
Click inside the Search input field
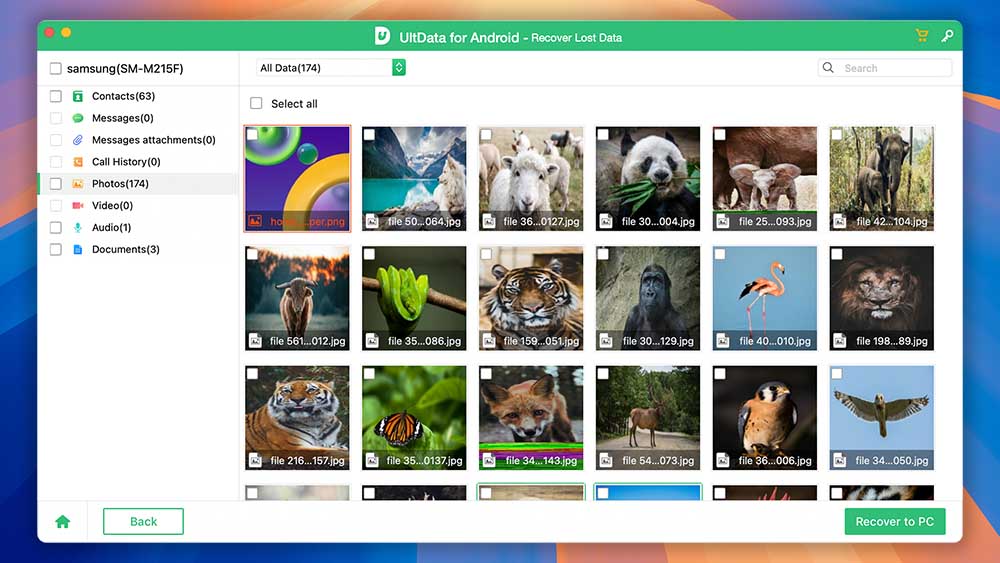coord(885,68)
